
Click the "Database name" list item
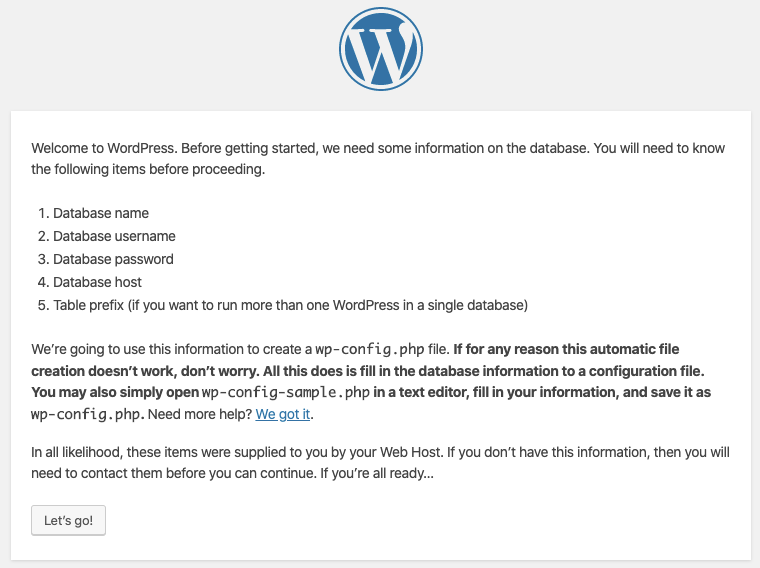point(101,213)
